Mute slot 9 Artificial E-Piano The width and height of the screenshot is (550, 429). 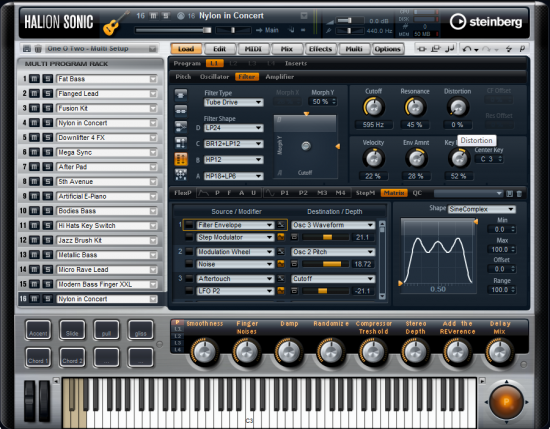coord(34,196)
